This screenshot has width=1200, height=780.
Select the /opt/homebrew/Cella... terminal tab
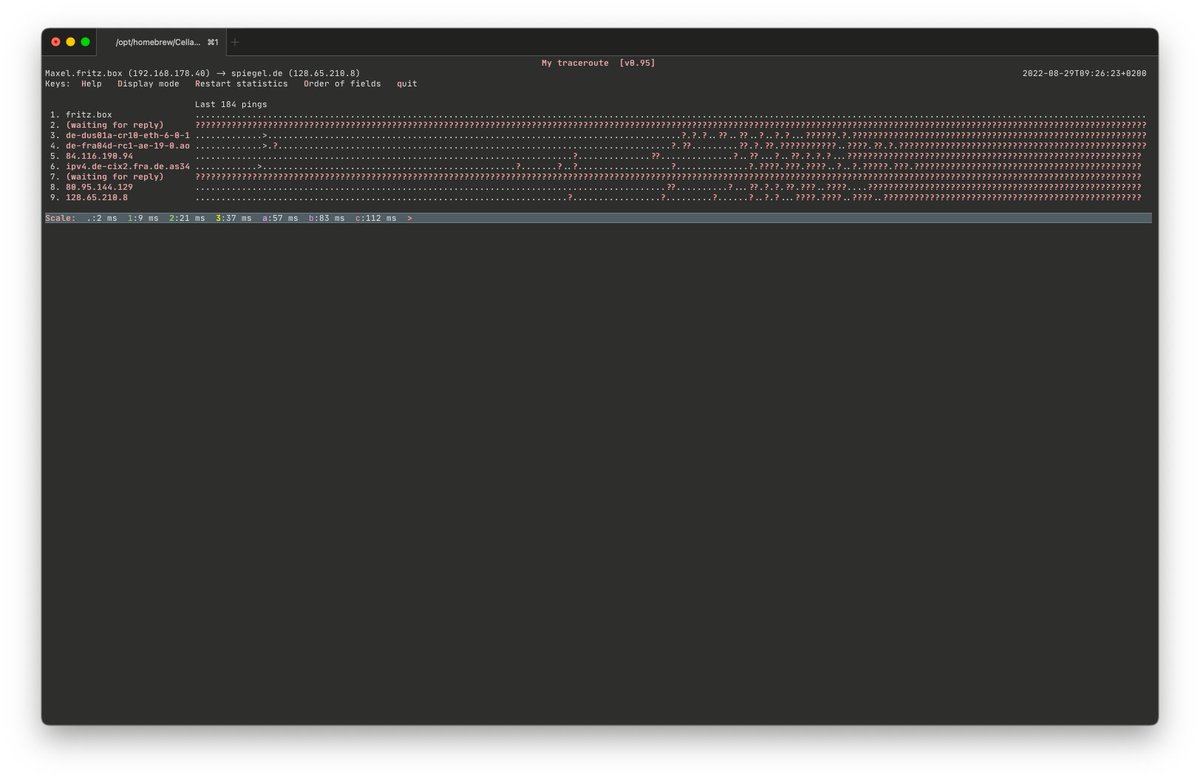tap(161, 42)
